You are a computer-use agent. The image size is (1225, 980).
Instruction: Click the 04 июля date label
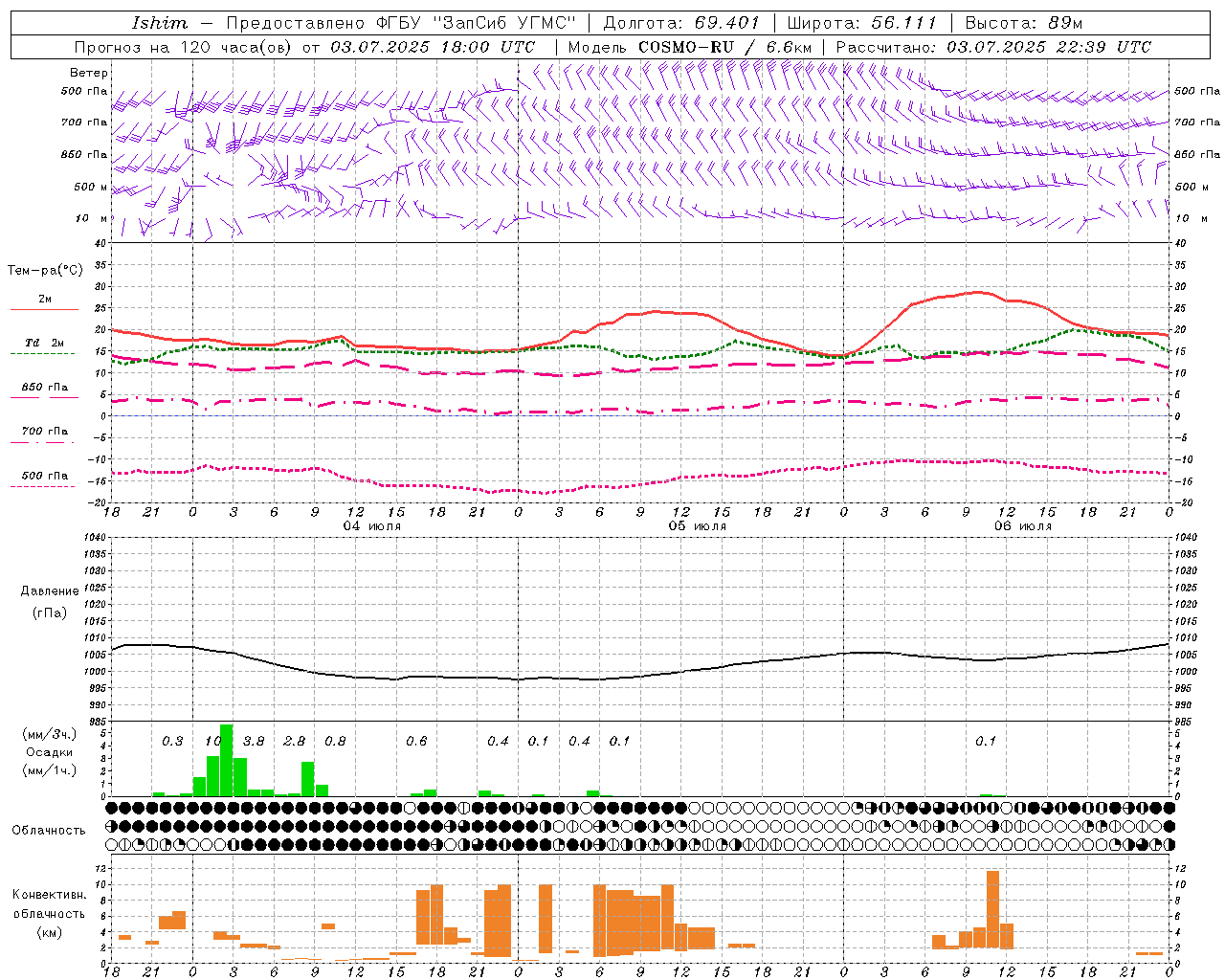[x=372, y=526]
